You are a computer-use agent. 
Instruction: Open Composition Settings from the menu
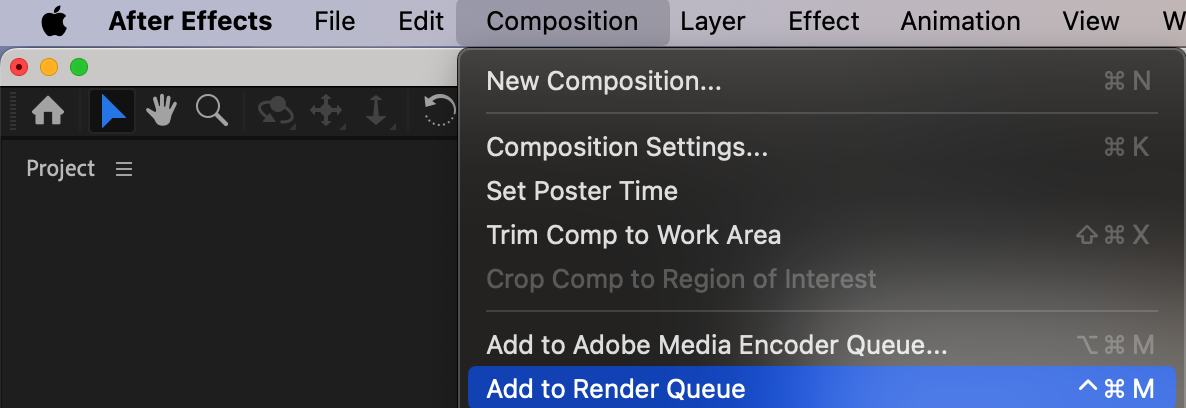click(627, 147)
